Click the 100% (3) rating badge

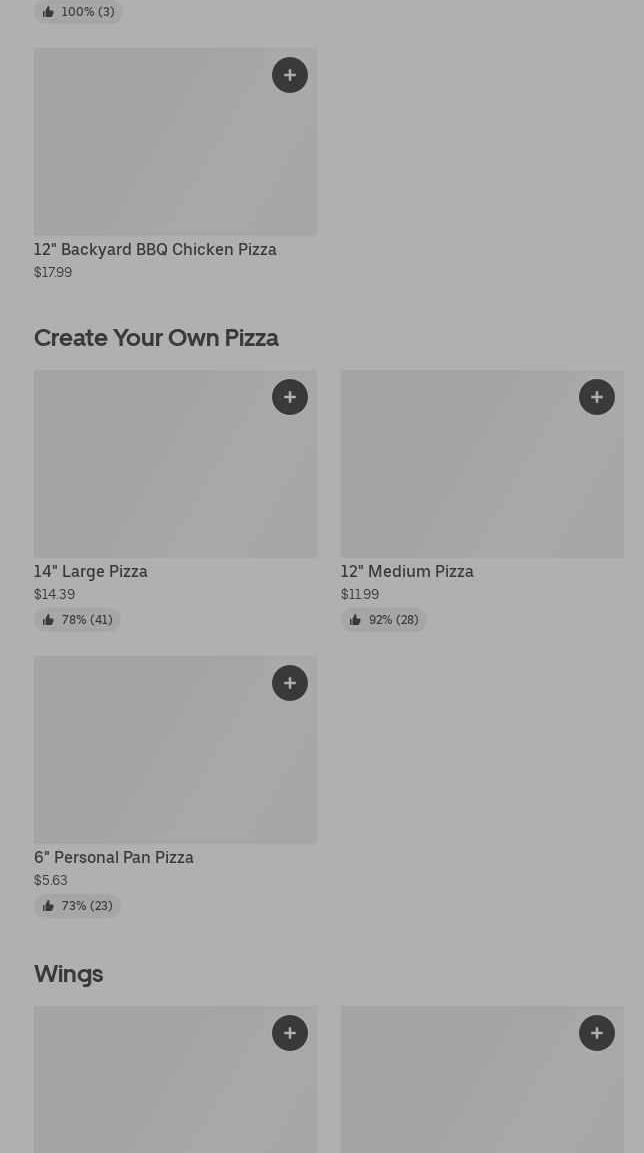pyautogui.click(x=78, y=12)
